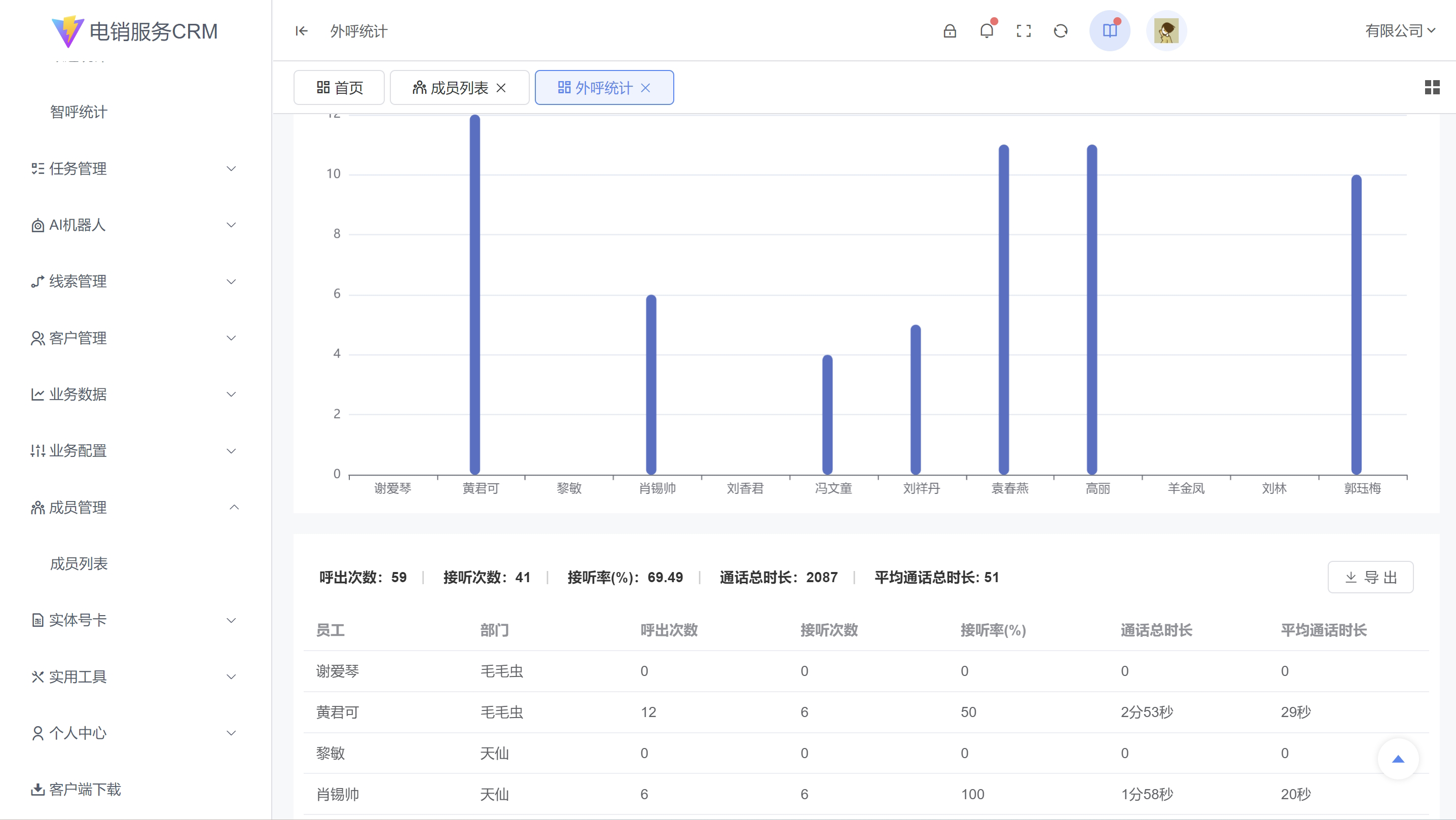The width and height of the screenshot is (1456, 820).
Task: Open 成员列表 in the sidebar
Action: click(79, 564)
